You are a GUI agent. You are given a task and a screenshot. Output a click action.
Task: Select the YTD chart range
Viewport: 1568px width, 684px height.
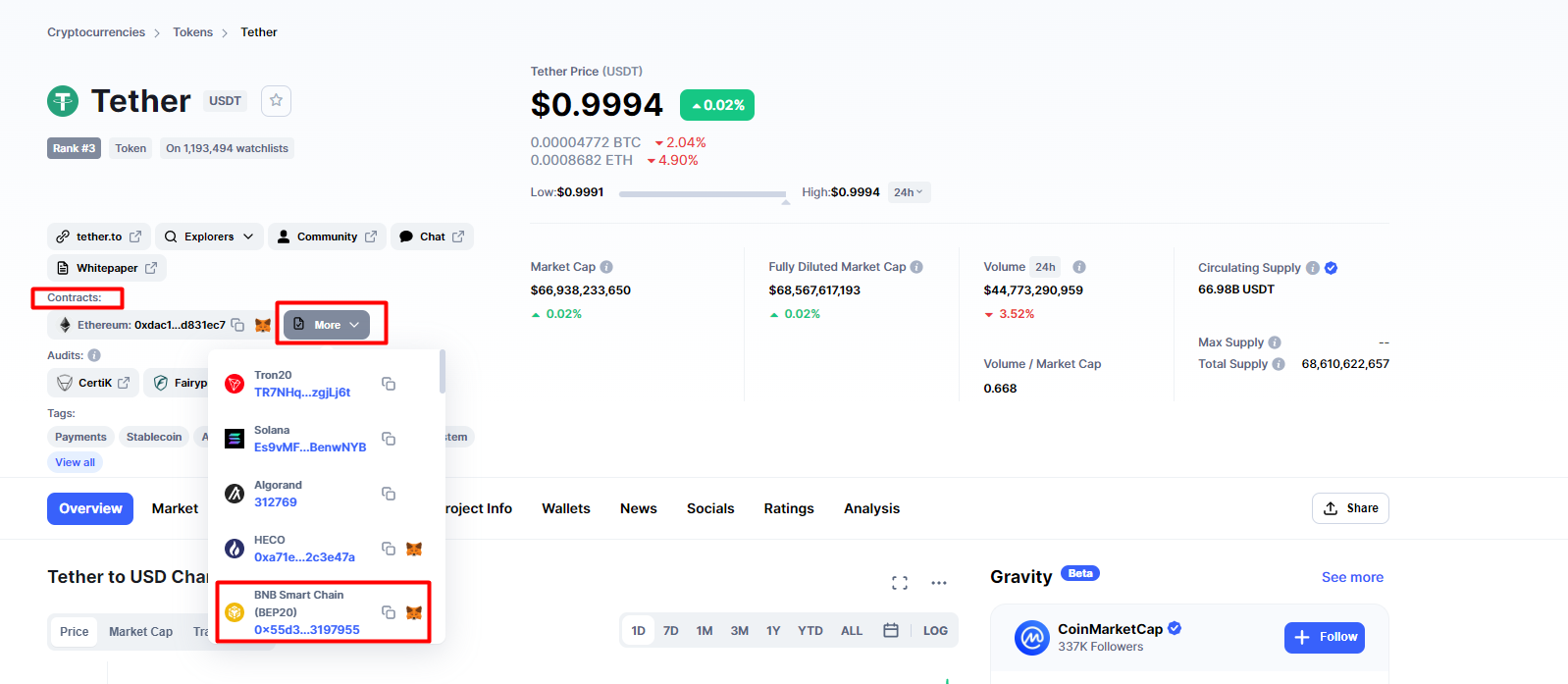(810, 630)
